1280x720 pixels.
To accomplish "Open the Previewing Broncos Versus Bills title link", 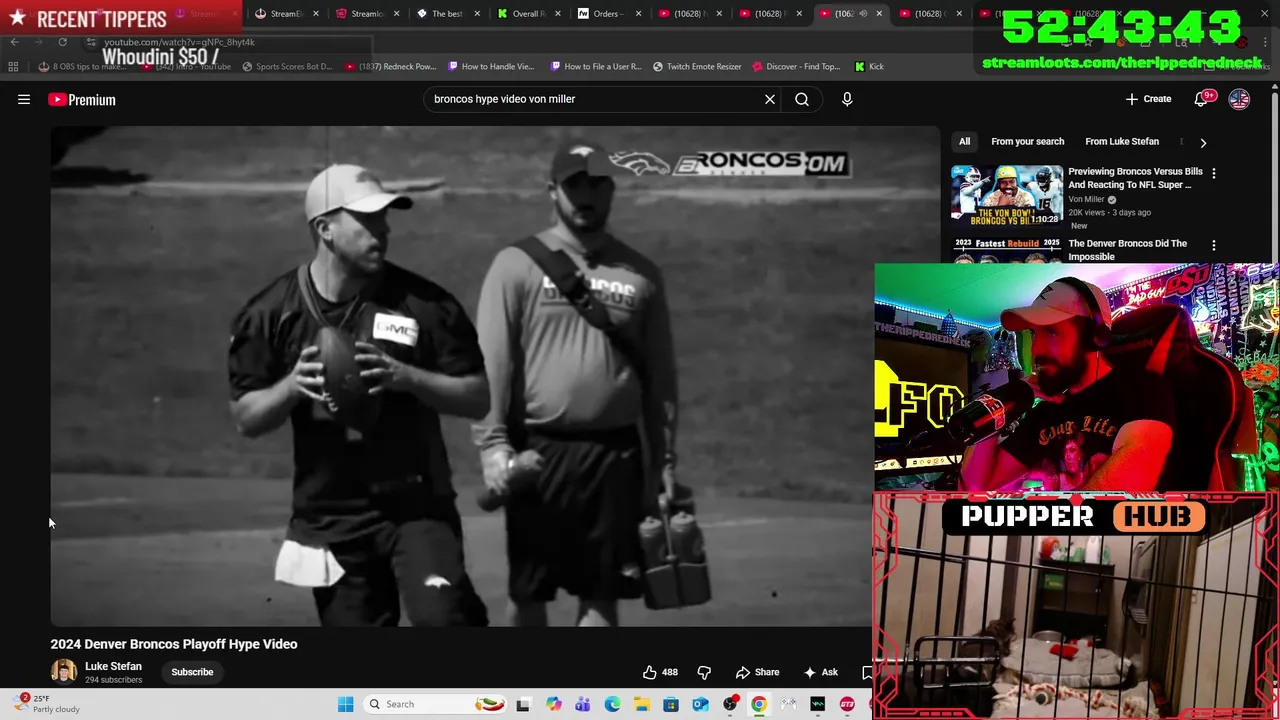I will (x=1135, y=178).
